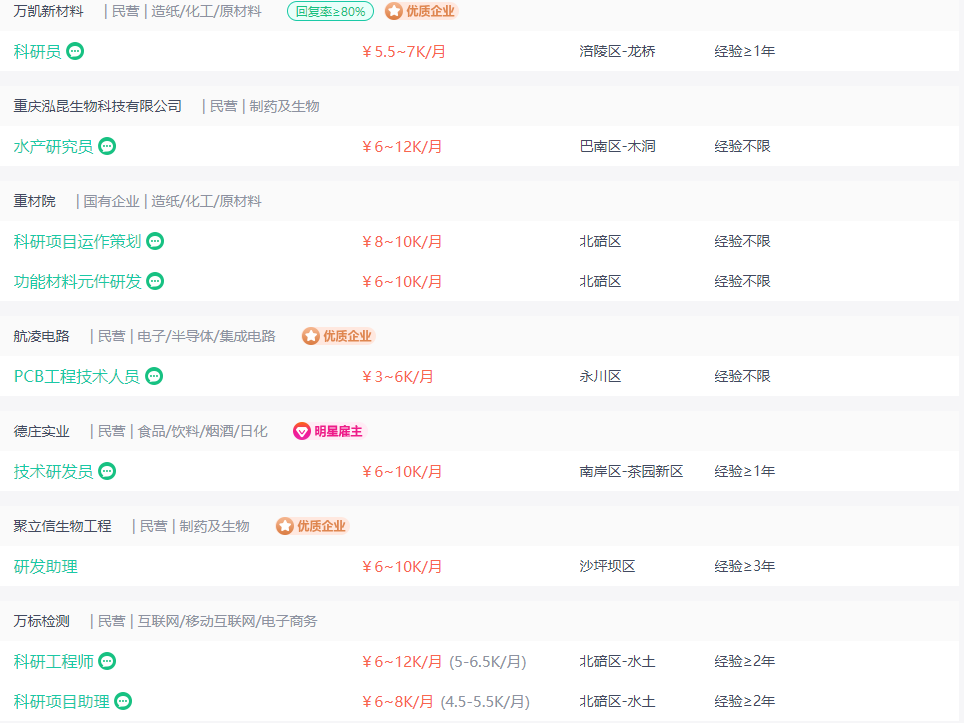Open 万标检测 company page
The image size is (964, 723).
(42, 621)
